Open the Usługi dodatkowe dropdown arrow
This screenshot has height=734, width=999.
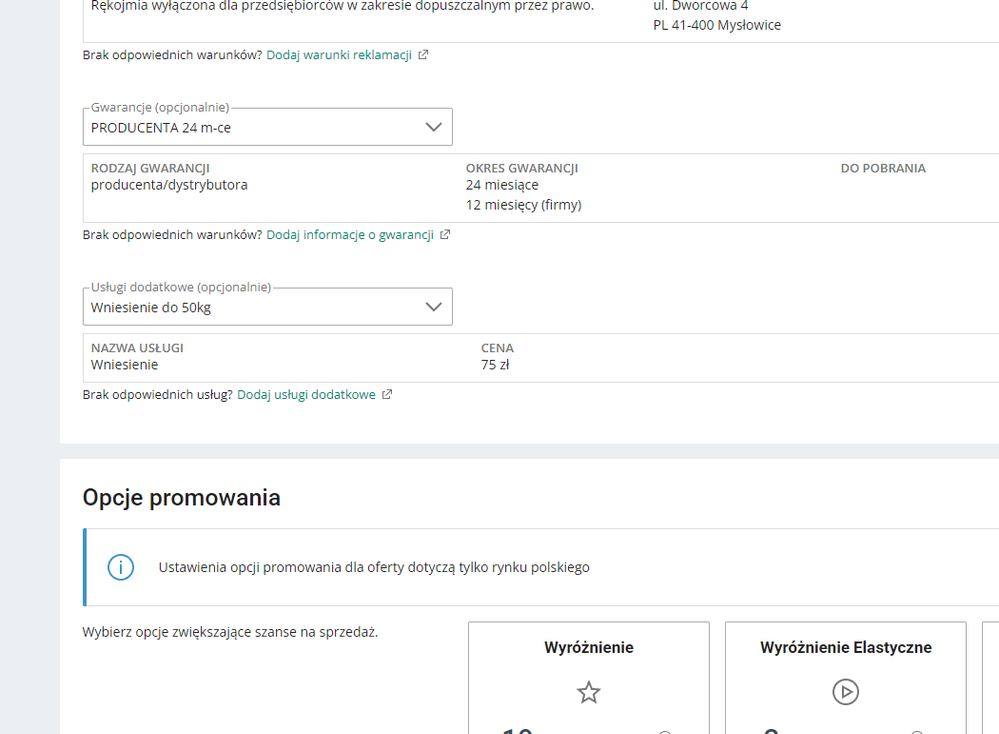tap(433, 307)
